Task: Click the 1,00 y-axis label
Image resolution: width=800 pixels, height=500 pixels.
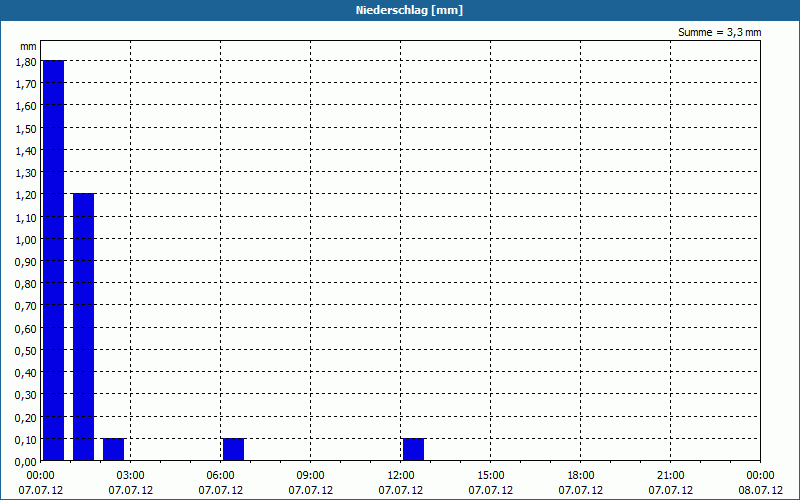Action: [26, 239]
